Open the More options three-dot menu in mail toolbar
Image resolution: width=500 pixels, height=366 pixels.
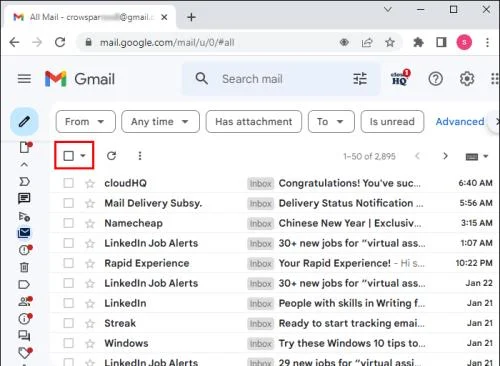click(140, 156)
